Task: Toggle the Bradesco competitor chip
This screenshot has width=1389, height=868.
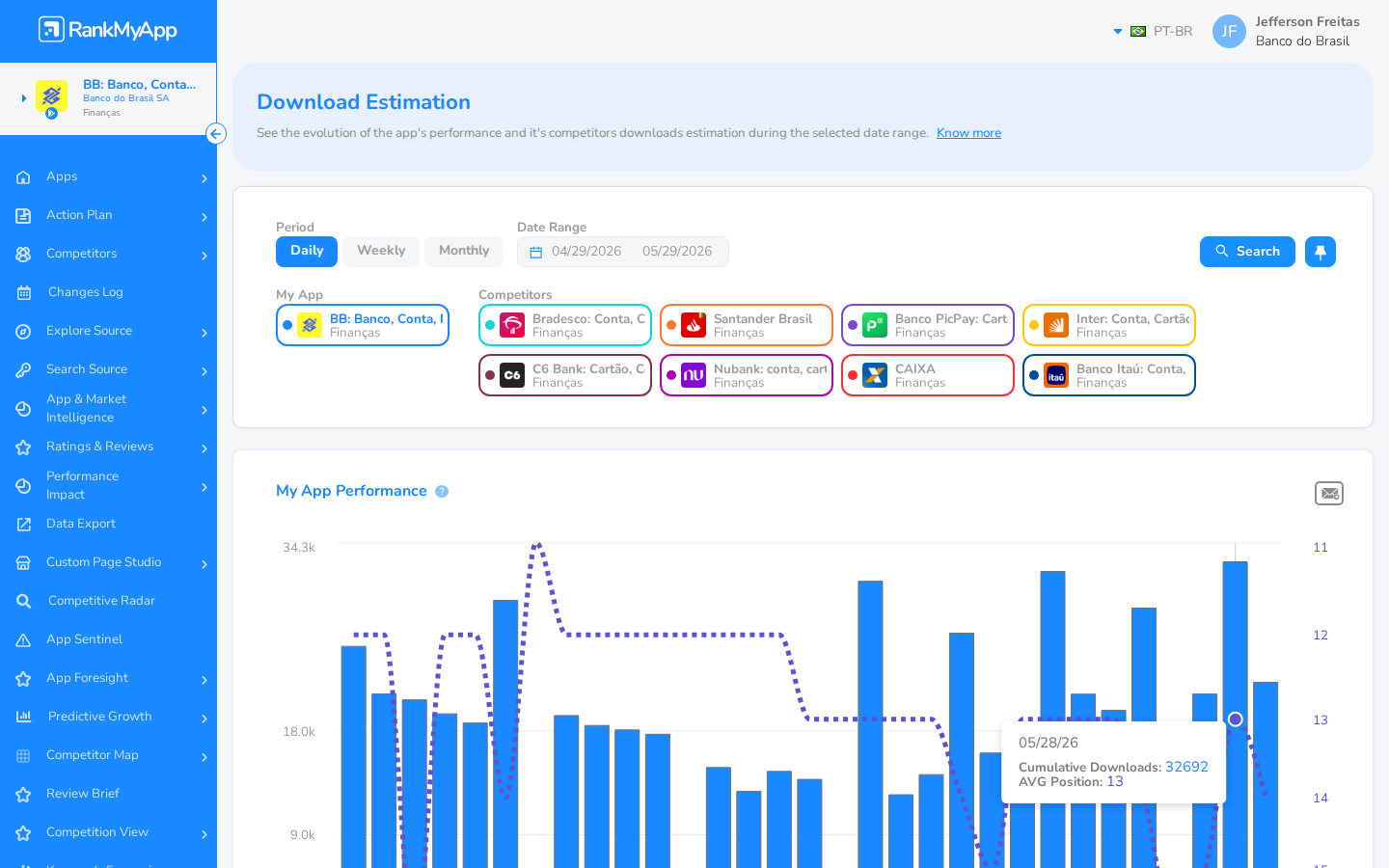Action: point(565,325)
